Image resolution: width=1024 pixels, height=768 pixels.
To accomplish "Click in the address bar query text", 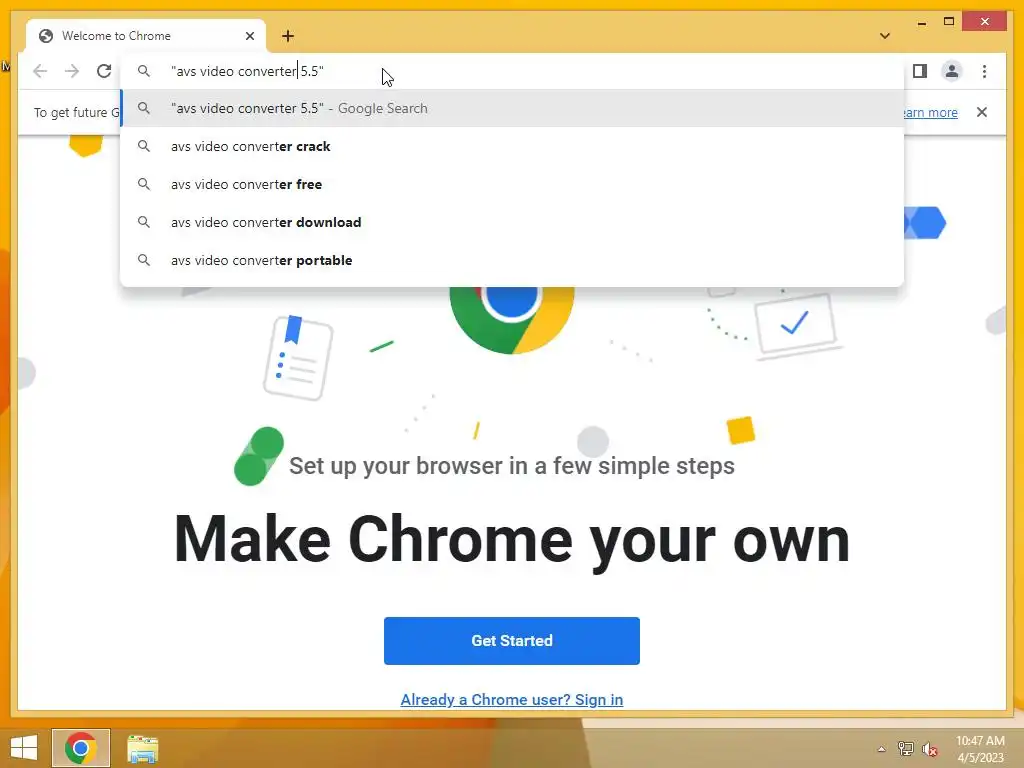I will point(247,71).
